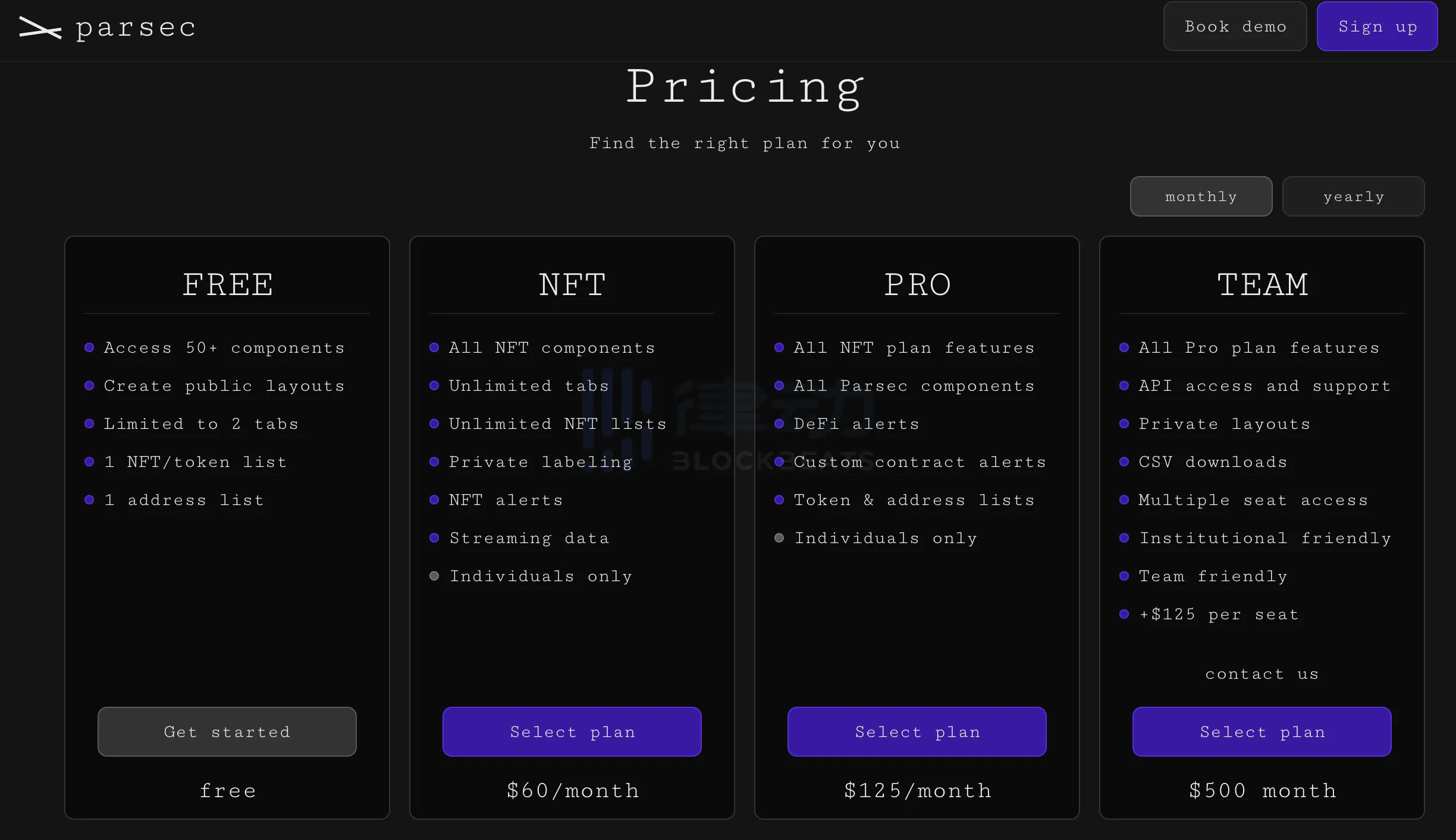Click the bullet beside Individuals only in NFT
1456x840 pixels.
click(x=434, y=576)
